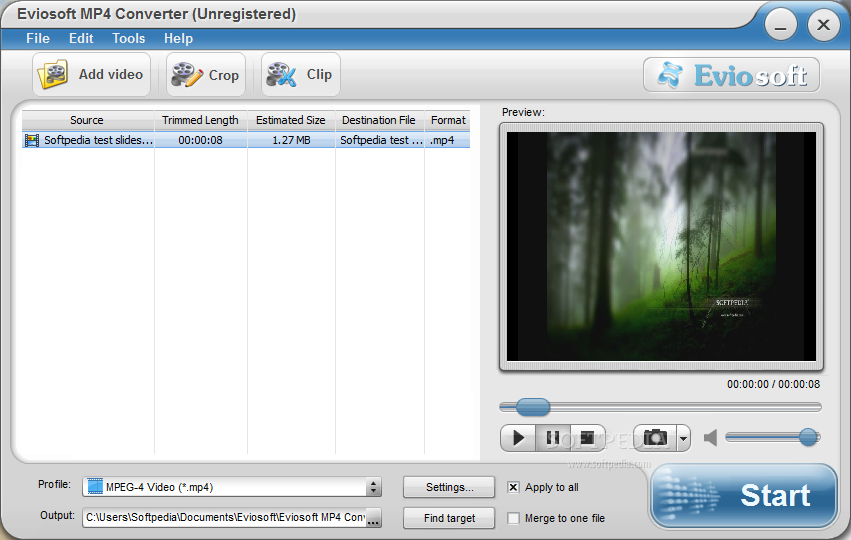Click the Settings... button
This screenshot has height=540, width=851.
tap(449, 487)
